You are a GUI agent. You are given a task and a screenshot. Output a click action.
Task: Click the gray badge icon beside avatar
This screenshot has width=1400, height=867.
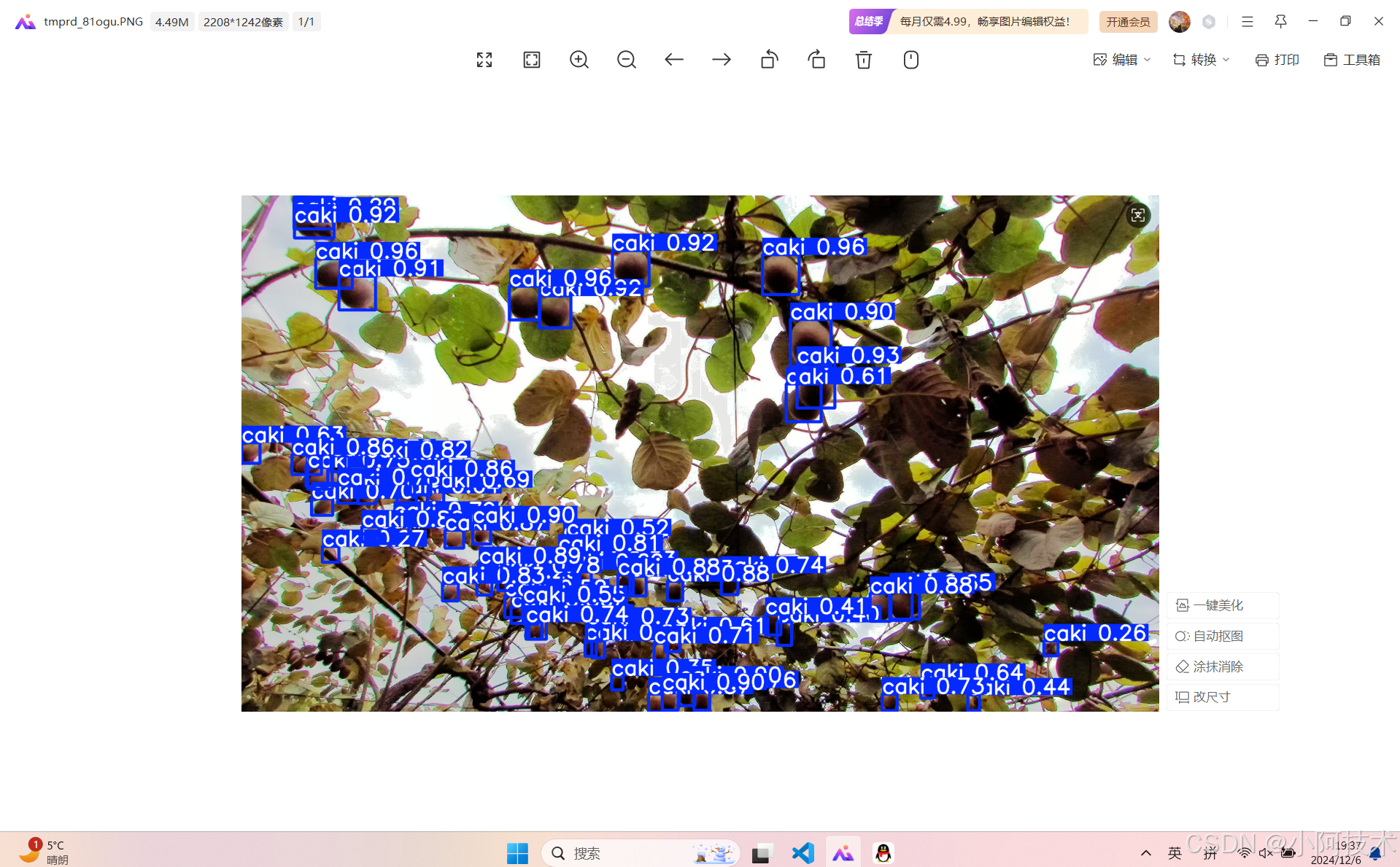[x=1209, y=22]
